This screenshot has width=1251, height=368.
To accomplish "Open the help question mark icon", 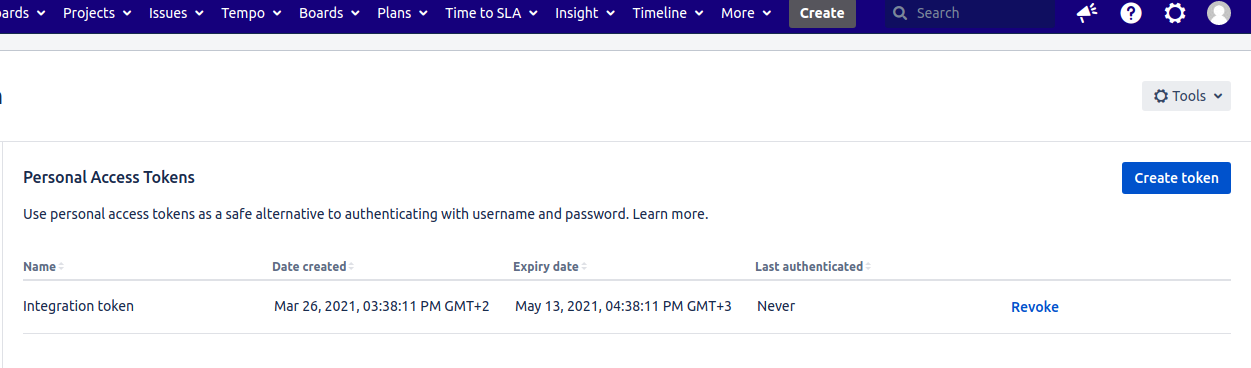I will pos(1131,13).
